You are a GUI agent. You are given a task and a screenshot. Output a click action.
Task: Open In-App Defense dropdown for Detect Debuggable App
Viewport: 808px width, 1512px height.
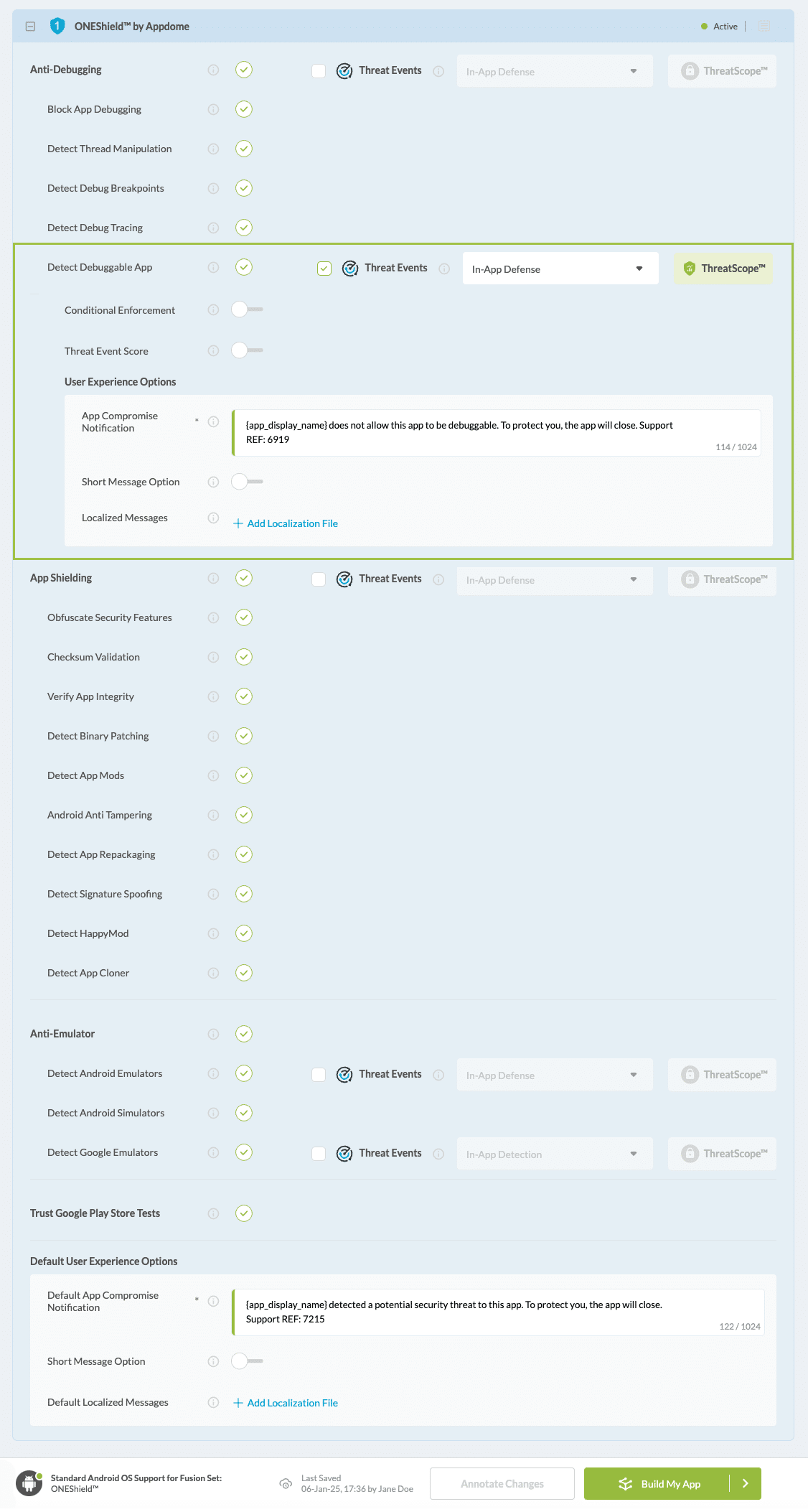click(x=560, y=269)
